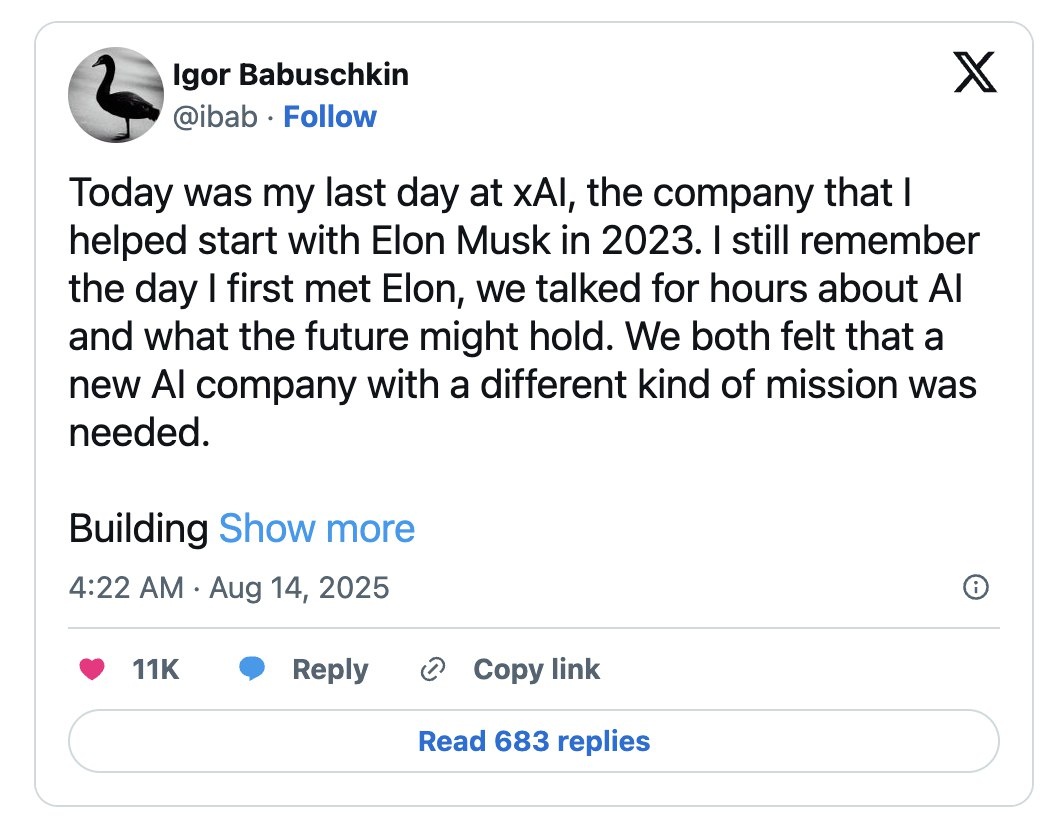Click the Aug 14, 2025 date

[x=299, y=587]
